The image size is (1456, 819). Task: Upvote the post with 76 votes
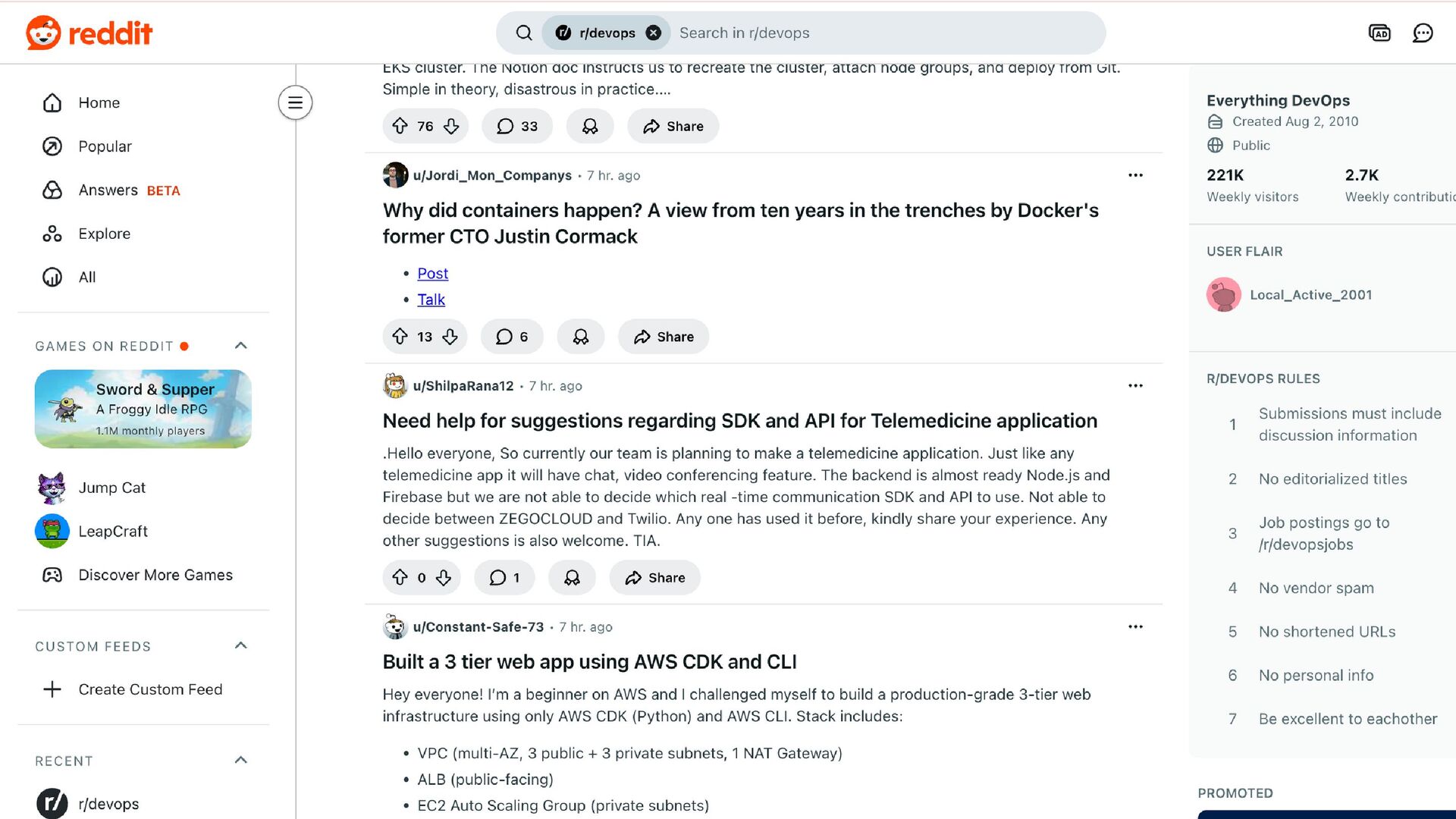[400, 127]
